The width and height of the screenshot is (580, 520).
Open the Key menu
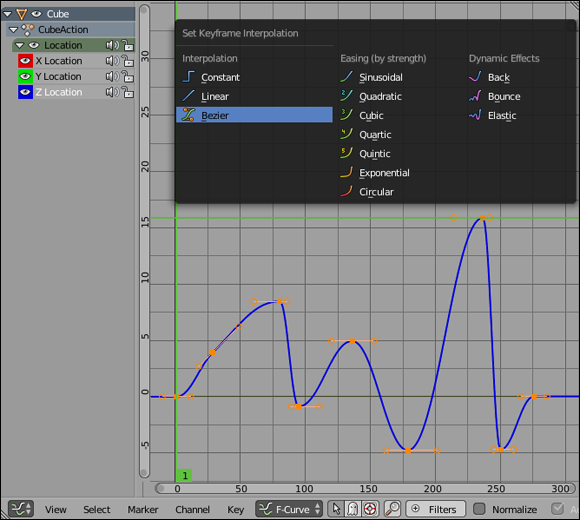click(236, 509)
